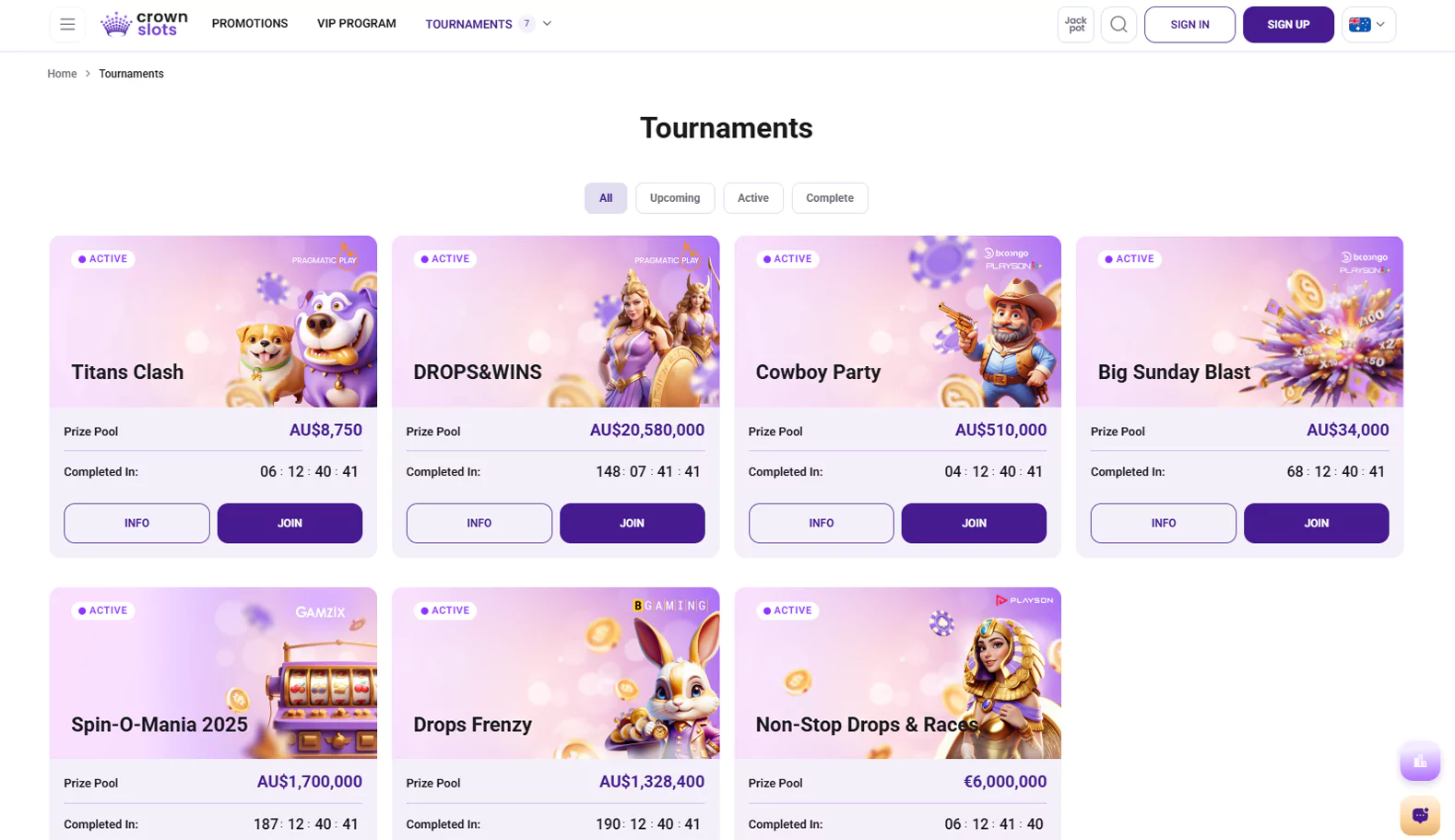Expand the Tournaments dropdown chevron

click(547, 24)
